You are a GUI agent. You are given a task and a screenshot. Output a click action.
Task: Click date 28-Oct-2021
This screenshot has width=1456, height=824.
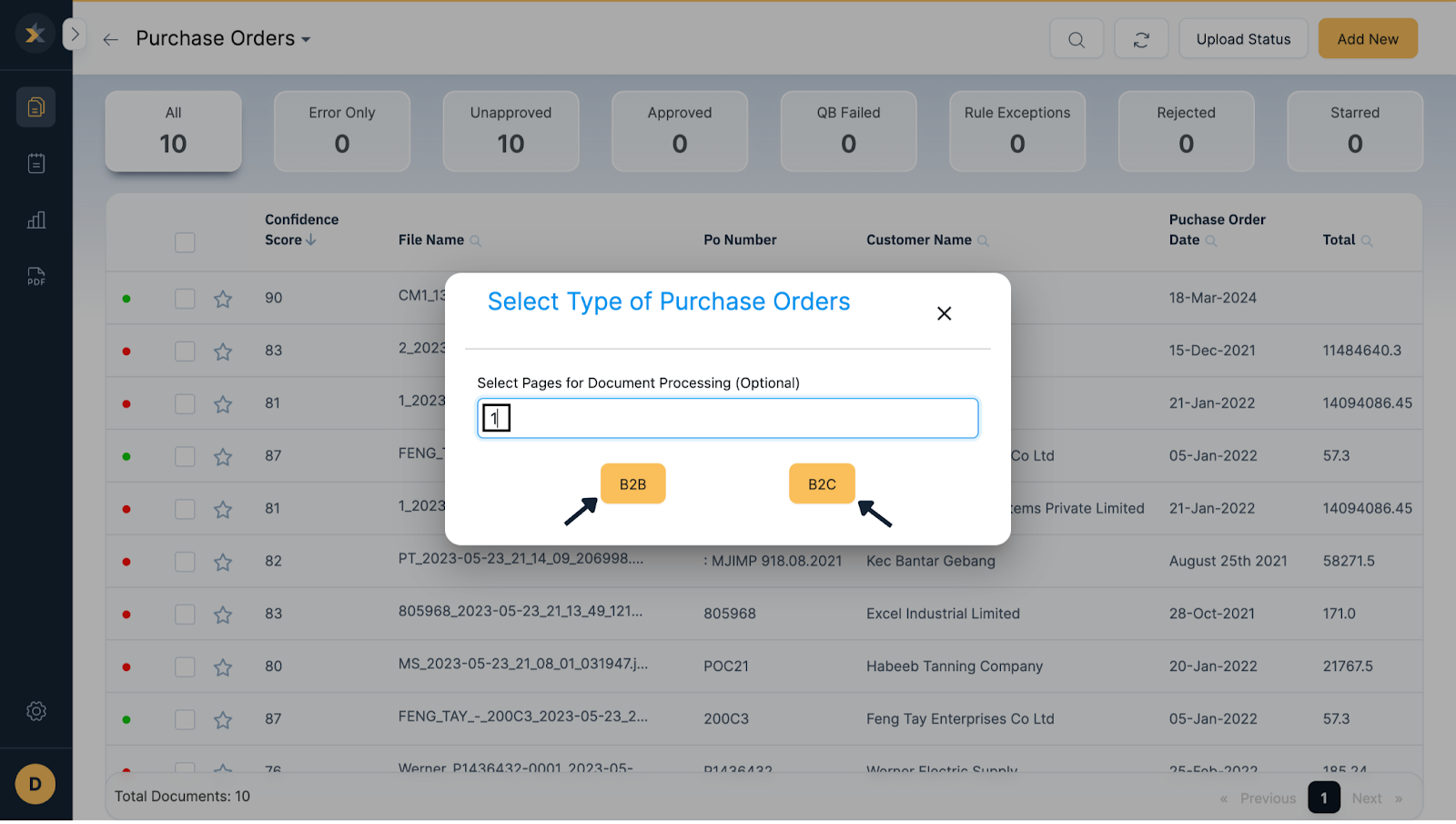point(1212,614)
